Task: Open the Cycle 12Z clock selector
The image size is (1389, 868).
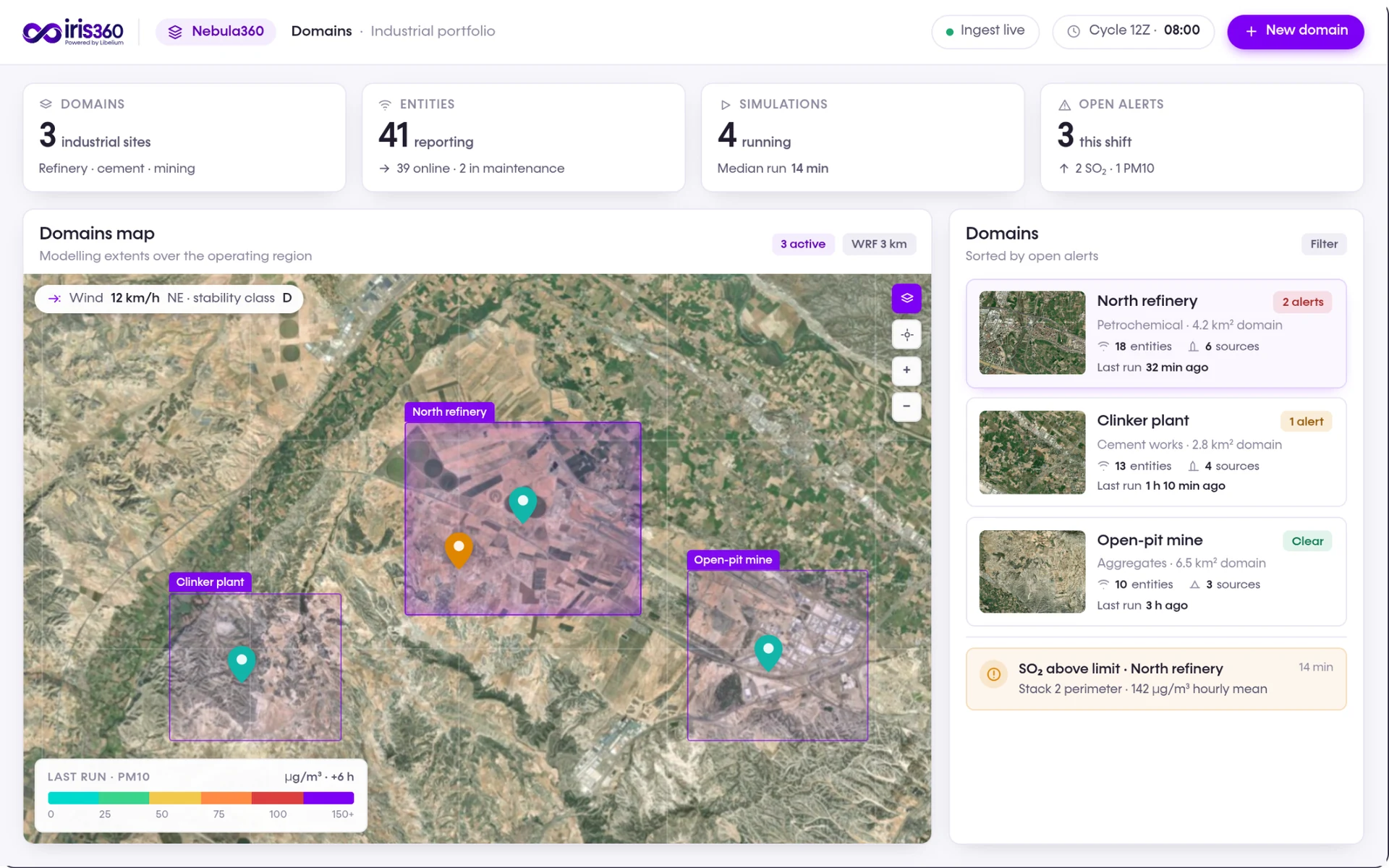Action: tap(1133, 31)
